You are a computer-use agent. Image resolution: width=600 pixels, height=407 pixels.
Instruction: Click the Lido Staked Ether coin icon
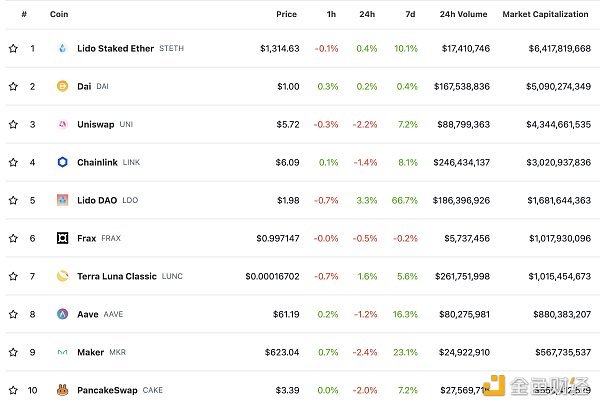[61, 48]
